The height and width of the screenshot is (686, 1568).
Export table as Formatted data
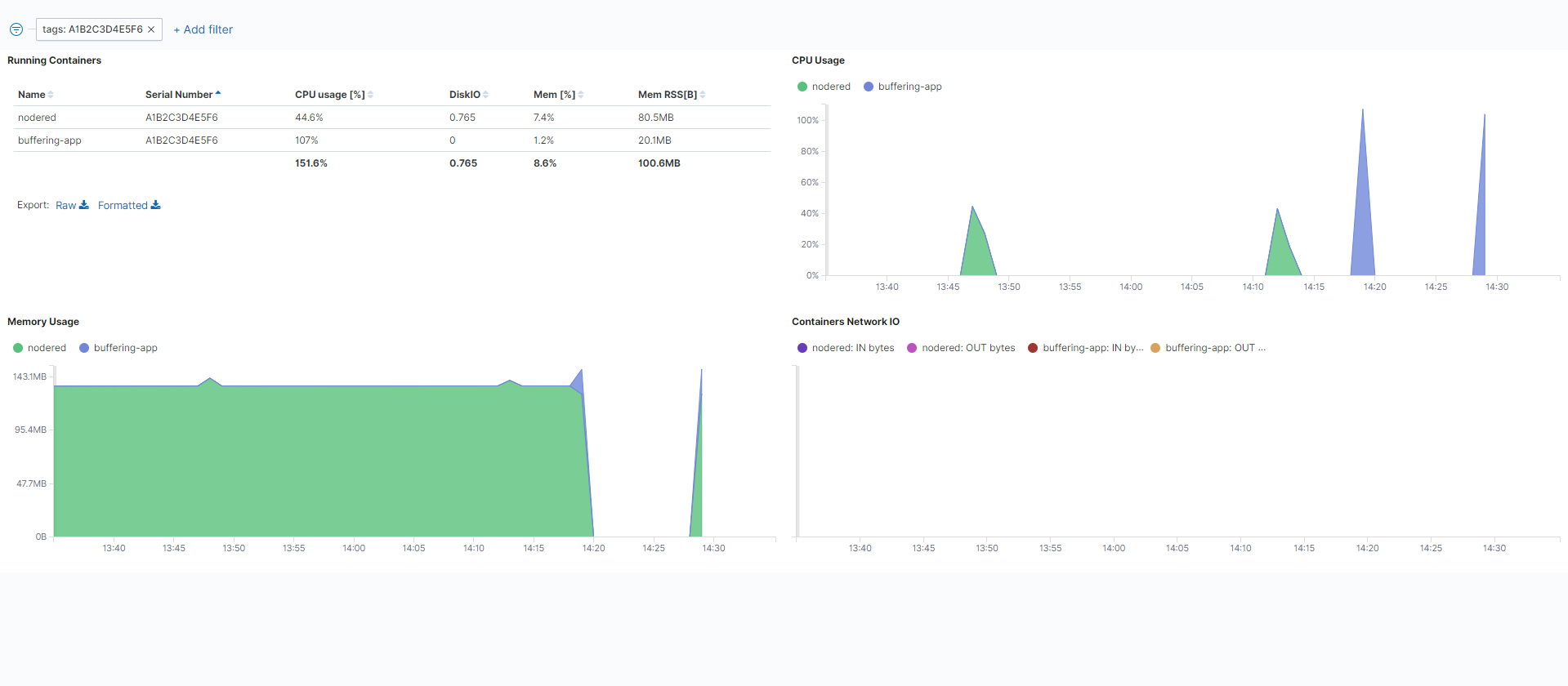click(129, 205)
